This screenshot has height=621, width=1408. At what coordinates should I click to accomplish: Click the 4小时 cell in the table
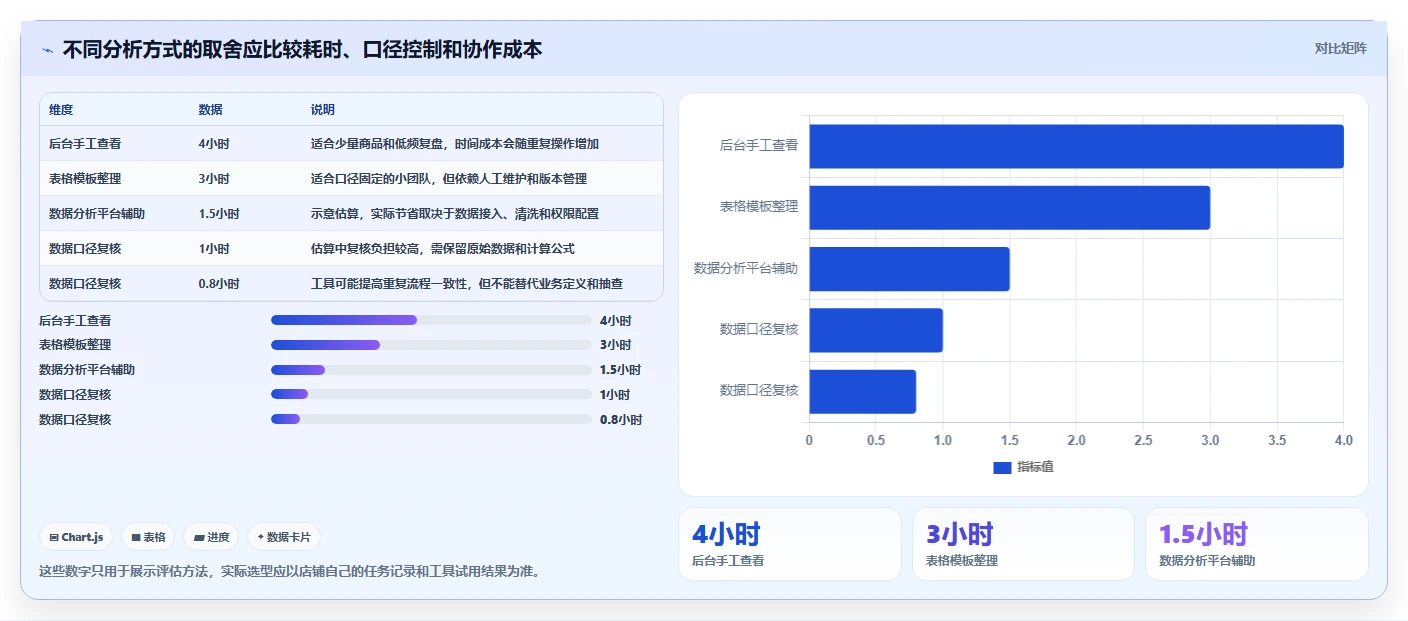click(x=214, y=144)
